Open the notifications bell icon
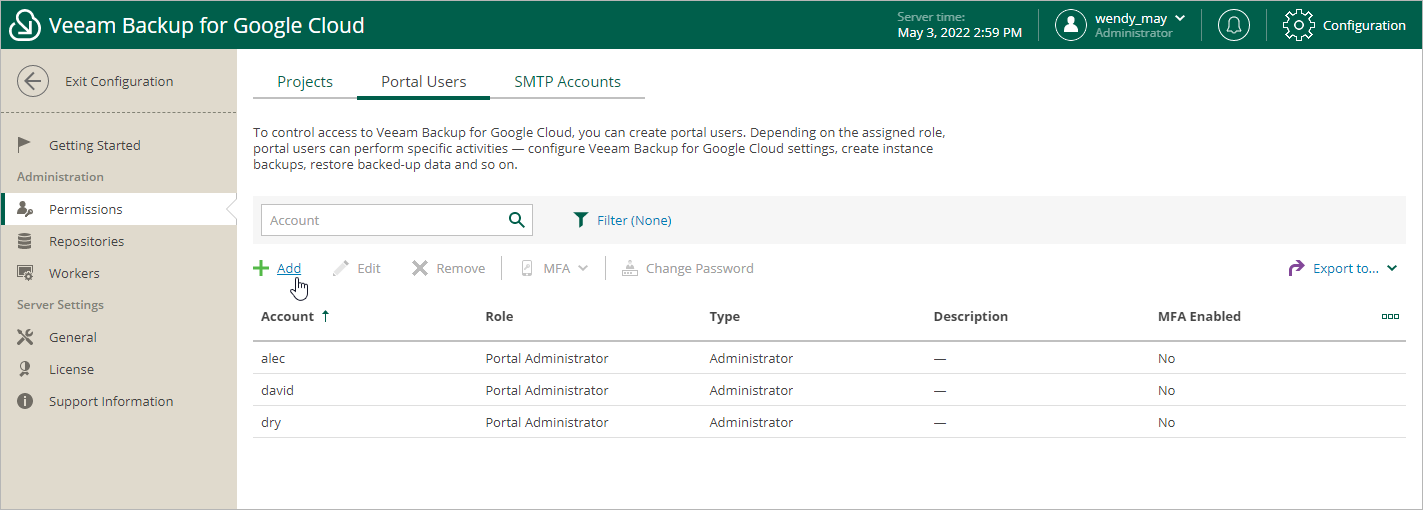This screenshot has width=1423, height=510. pyautogui.click(x=1234, y=25)
